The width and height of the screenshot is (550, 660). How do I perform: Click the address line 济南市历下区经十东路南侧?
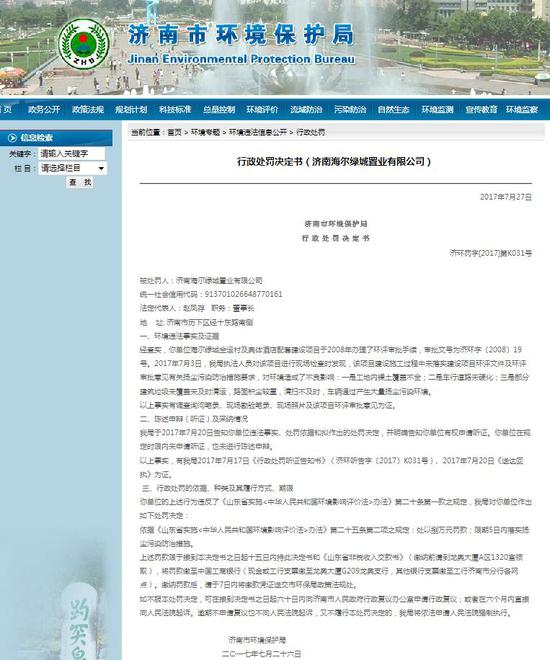(x=210, y=322)
